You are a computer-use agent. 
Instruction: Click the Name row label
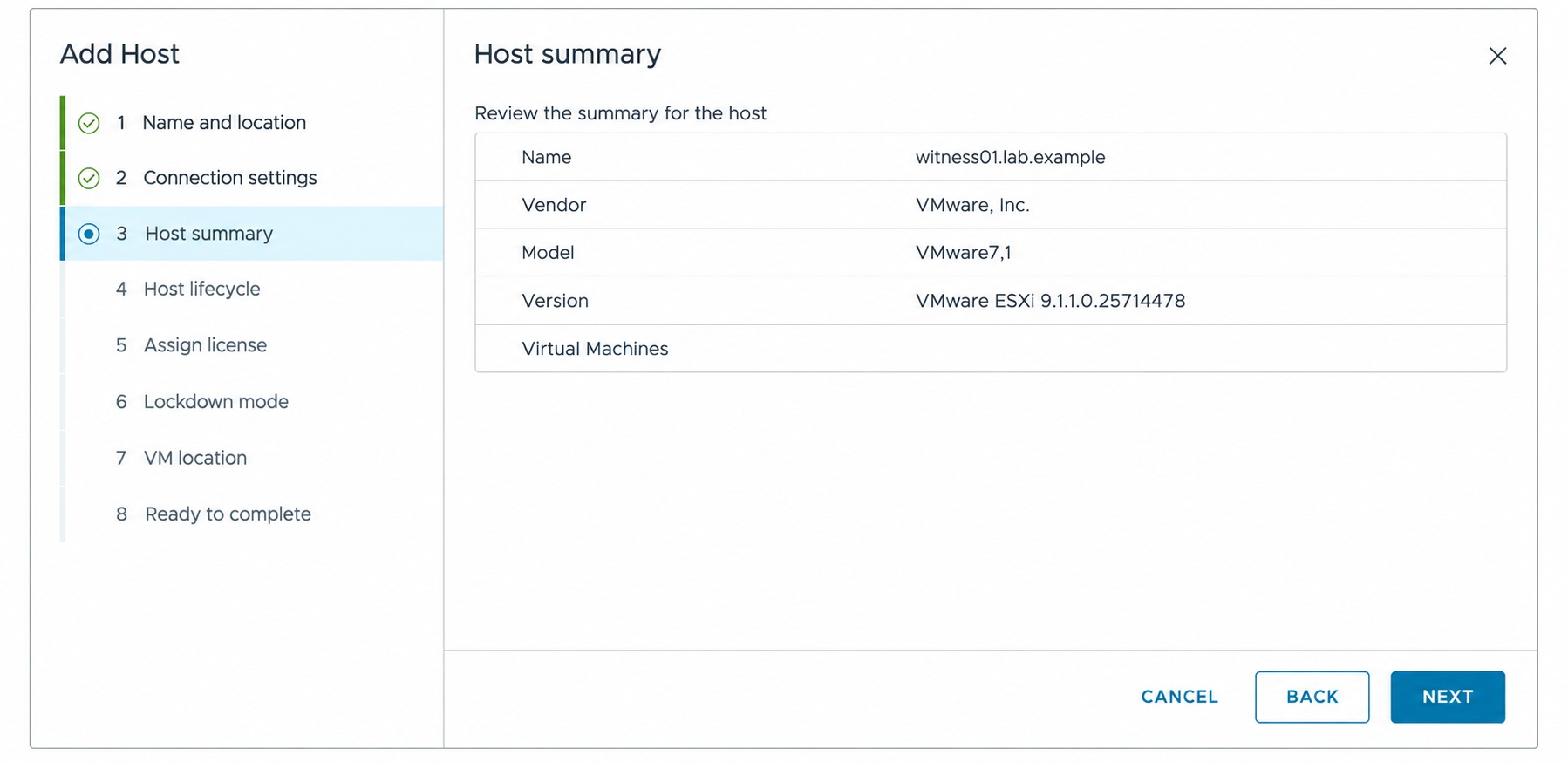pos(546,157)
